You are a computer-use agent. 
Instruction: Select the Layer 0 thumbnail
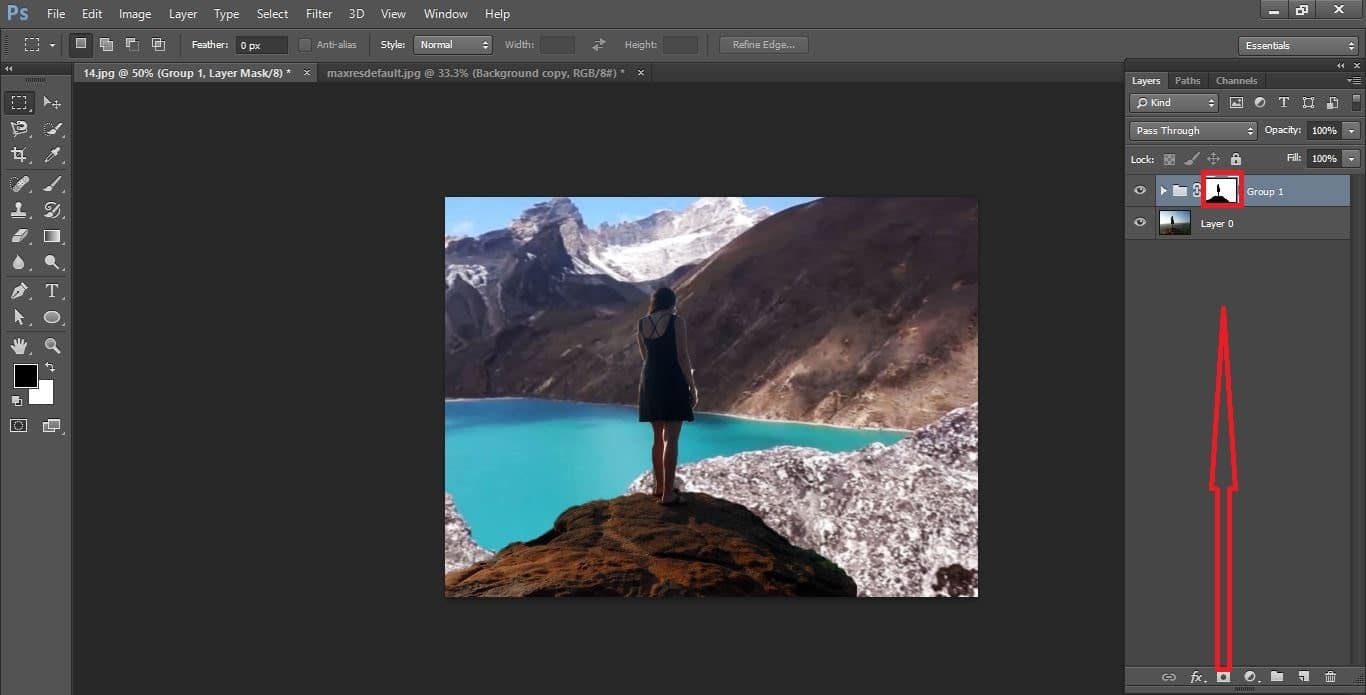point(1173,223)
